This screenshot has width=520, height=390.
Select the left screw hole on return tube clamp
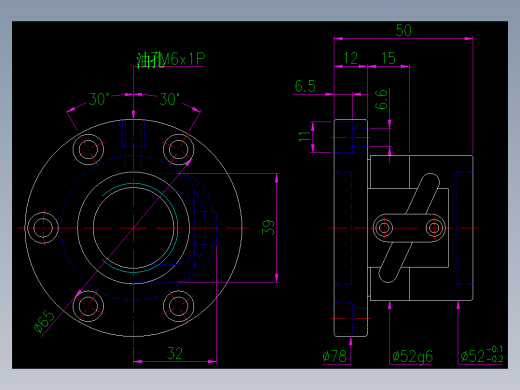[x=384, y=228]
